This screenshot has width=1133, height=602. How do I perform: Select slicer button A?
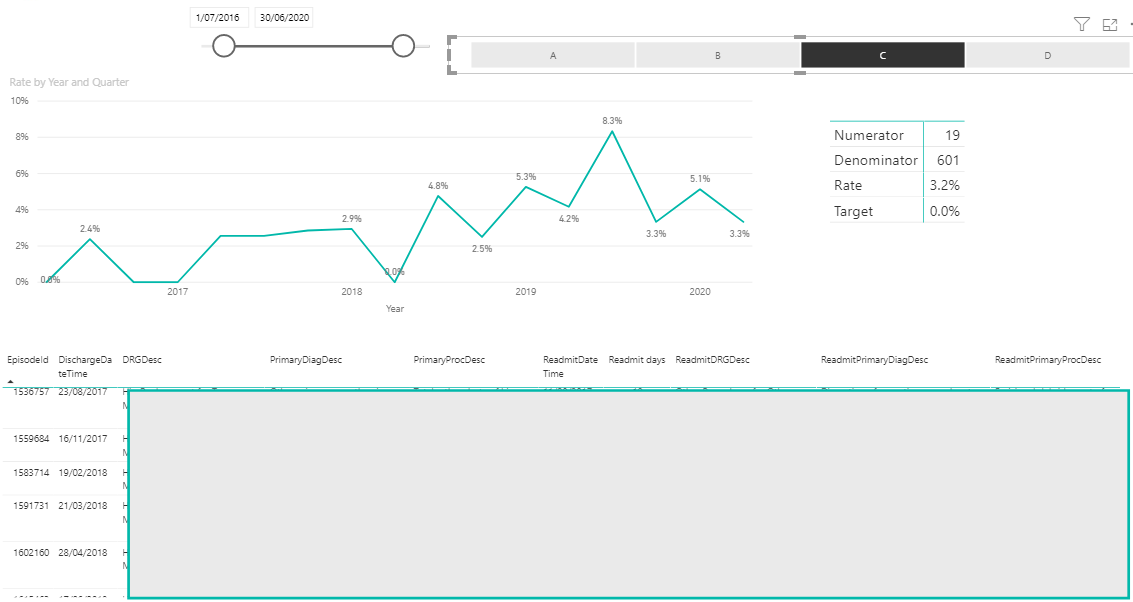553,55
